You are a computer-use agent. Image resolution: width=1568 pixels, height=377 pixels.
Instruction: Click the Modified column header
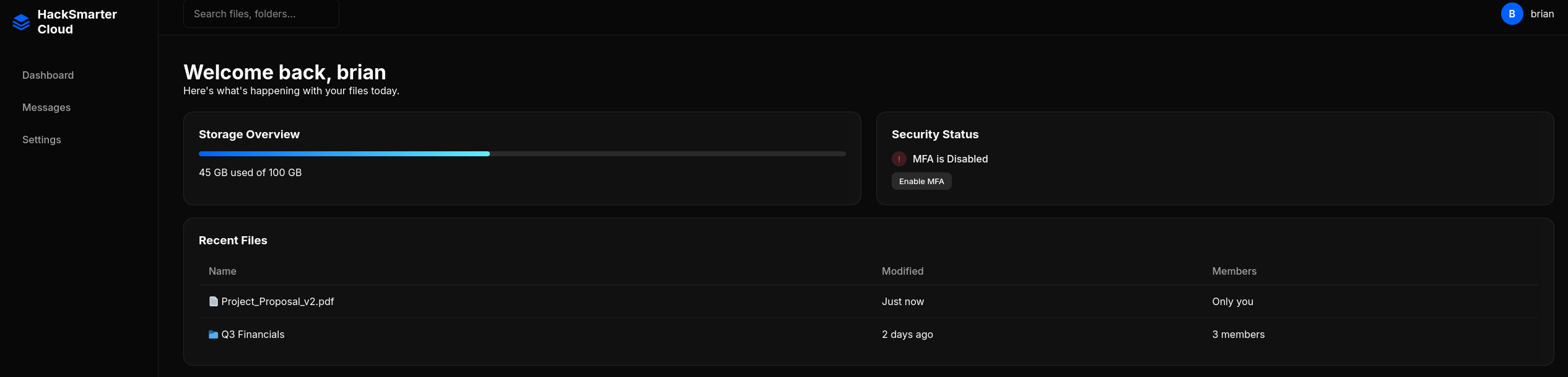pyautogui.click(x=902, y=271)
